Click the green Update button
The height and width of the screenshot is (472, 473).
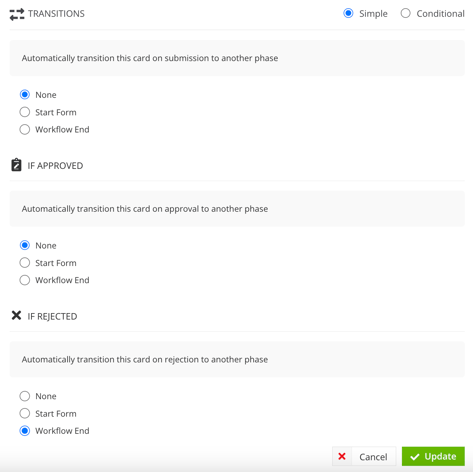(433, 456)
